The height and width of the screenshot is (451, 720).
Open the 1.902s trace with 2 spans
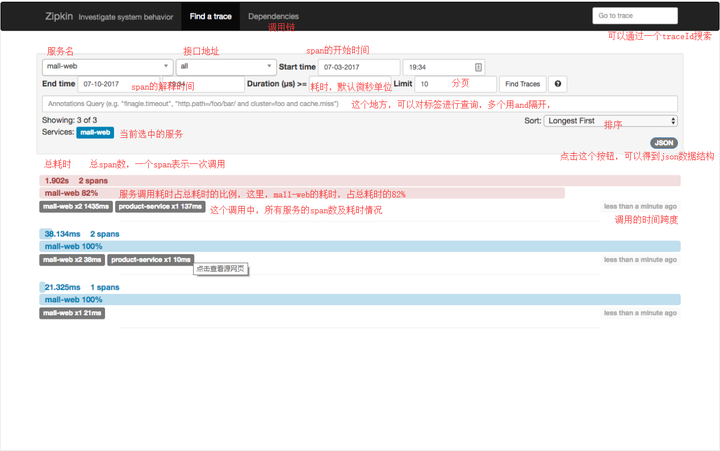pos(360,180)
